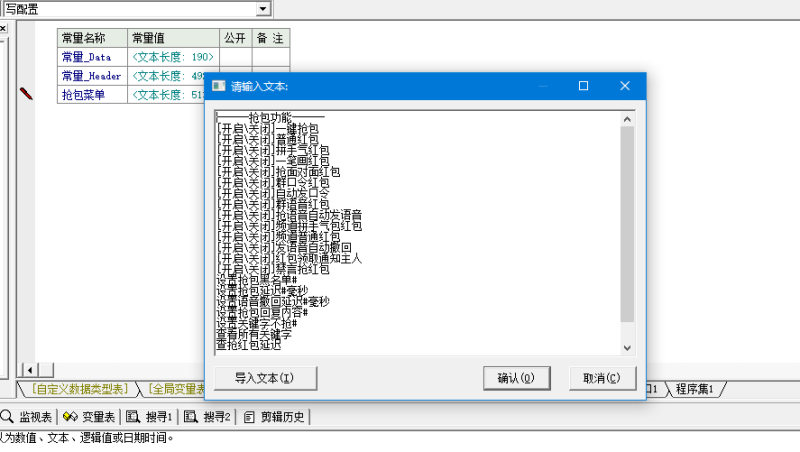Click the horizontal scrollbar left arrow
The image size is (800, 452).
pos(30,370)
